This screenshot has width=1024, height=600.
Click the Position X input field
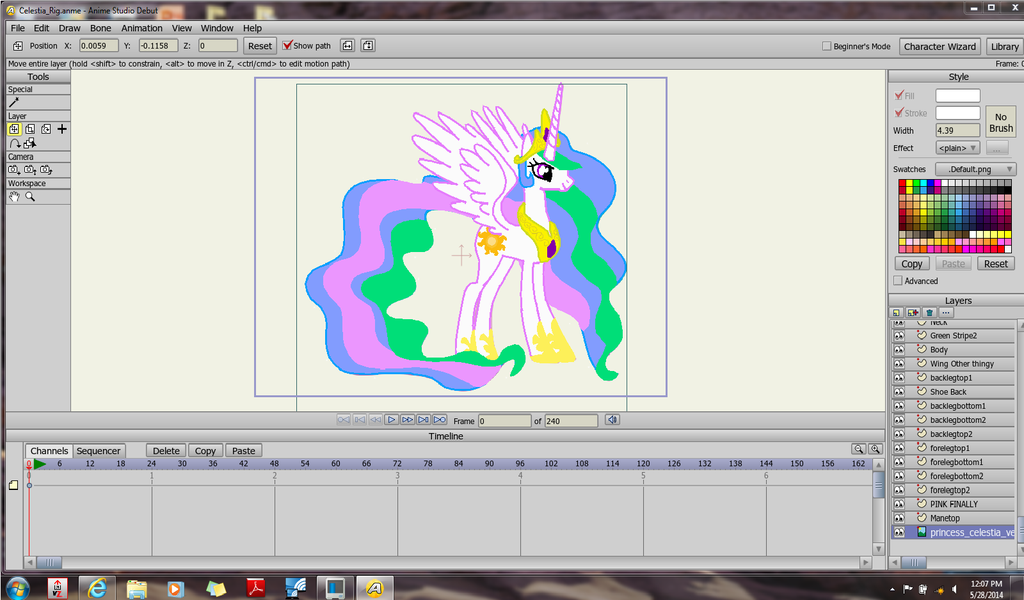(x=99, y=46)
